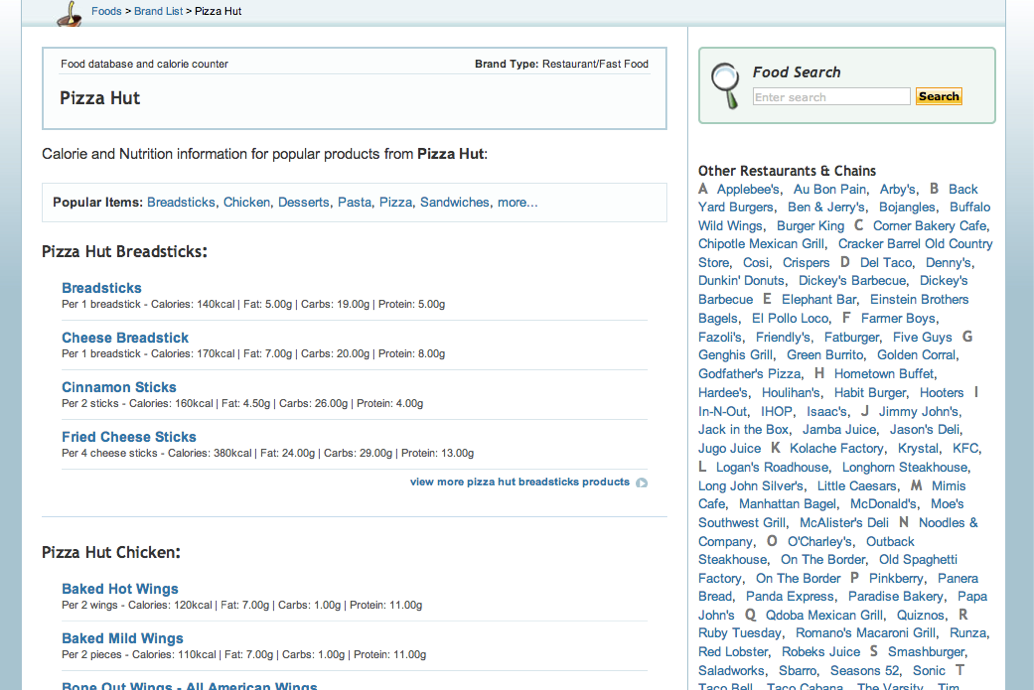1034x690 pixels.
Task: Open Baked Mild Wings nutrition page
Action: [x=123, y=639]
